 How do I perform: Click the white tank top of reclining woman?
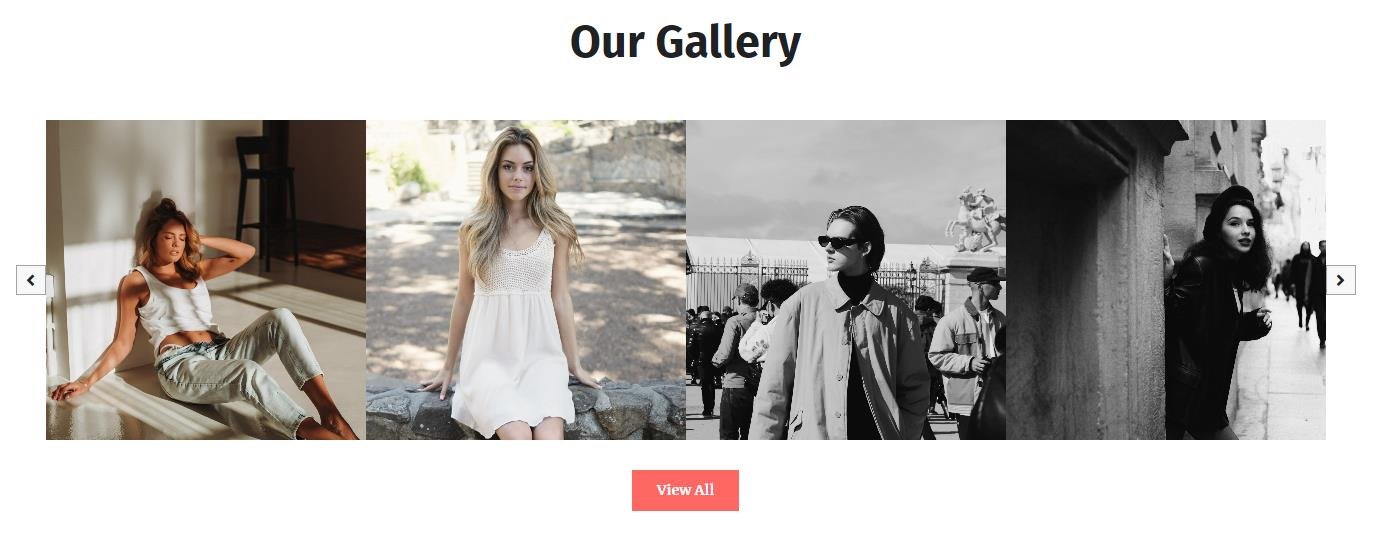coord(175,305)
